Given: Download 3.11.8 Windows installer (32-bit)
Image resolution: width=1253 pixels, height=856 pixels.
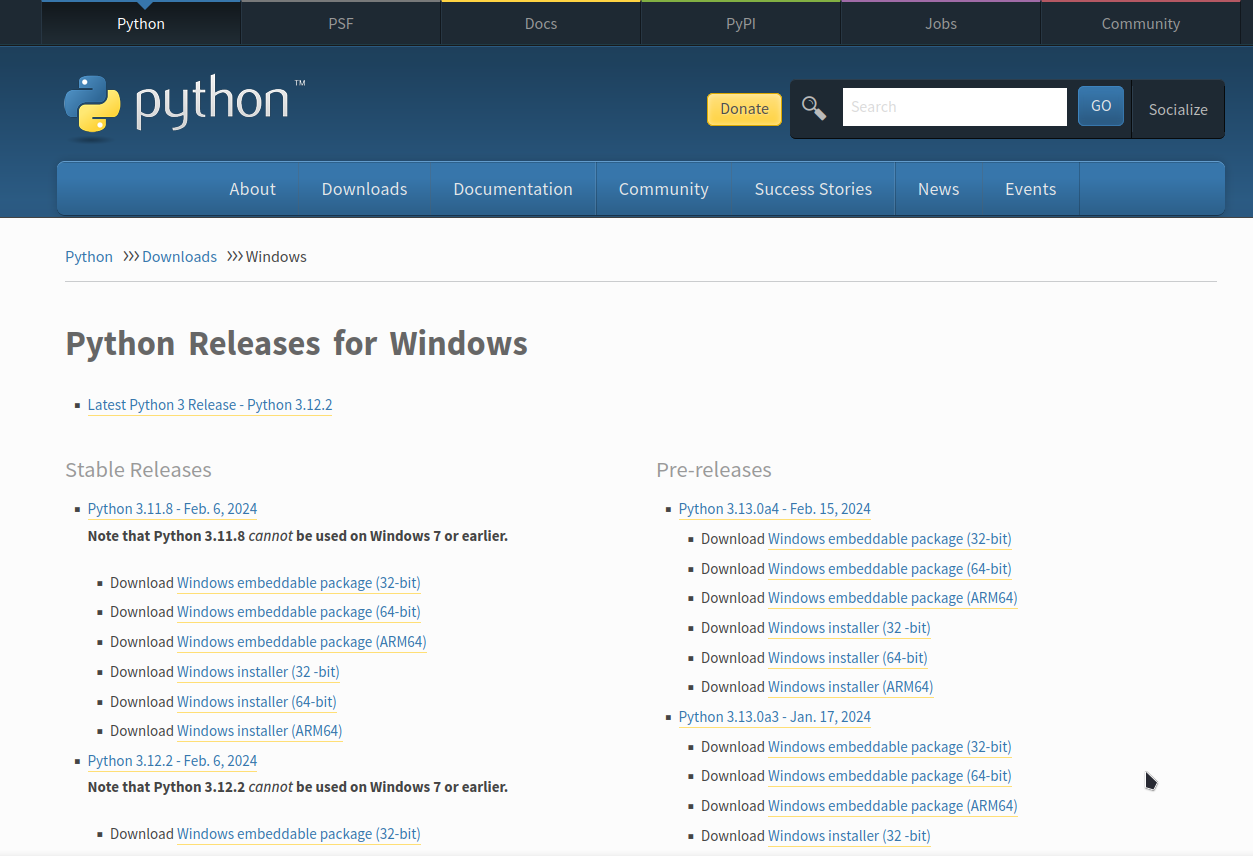Looking at the screenshot, I should 258,672.
